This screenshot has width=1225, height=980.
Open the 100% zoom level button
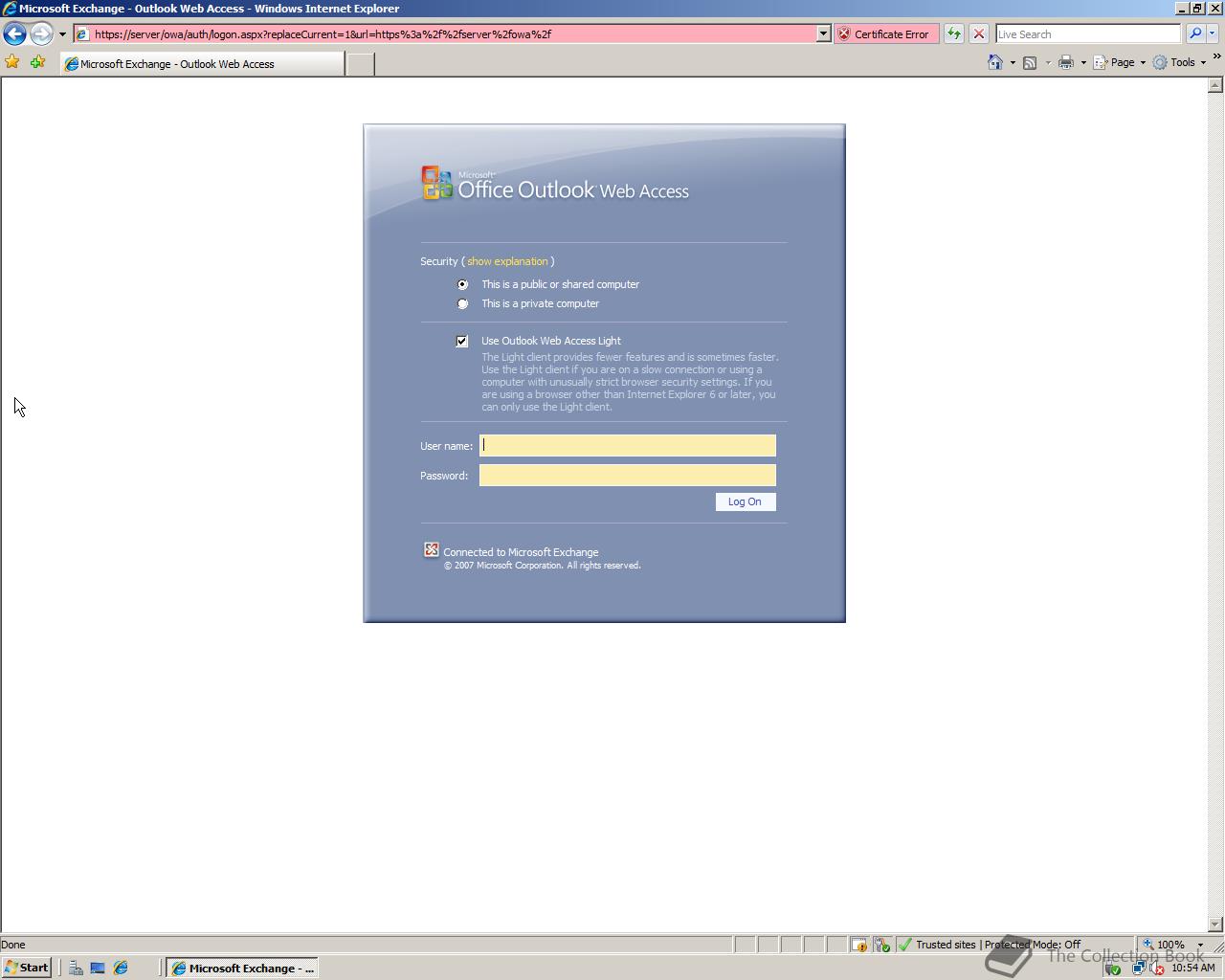tap(1164, 945)
